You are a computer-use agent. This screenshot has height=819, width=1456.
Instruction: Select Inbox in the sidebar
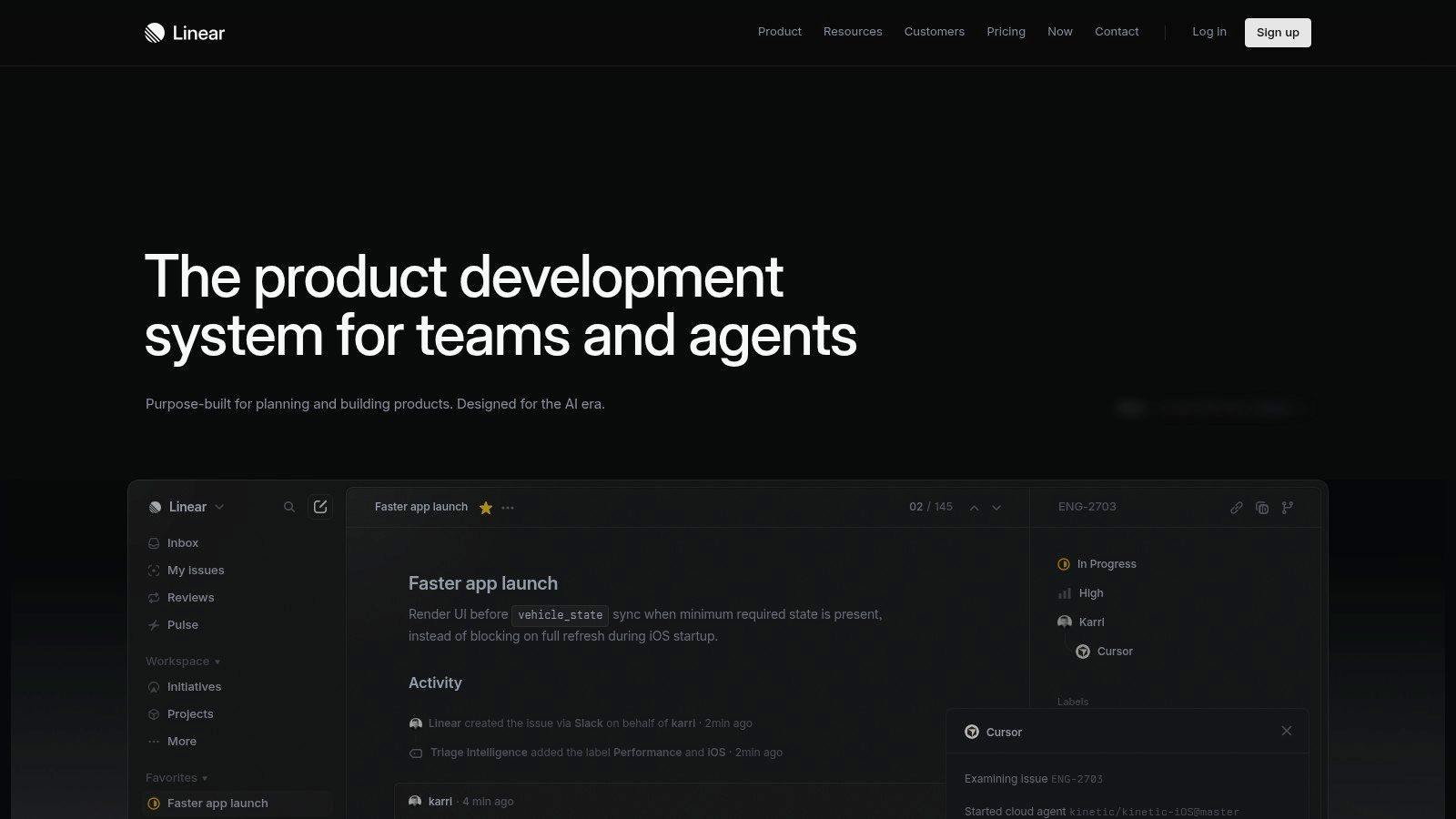pos(182,543)
